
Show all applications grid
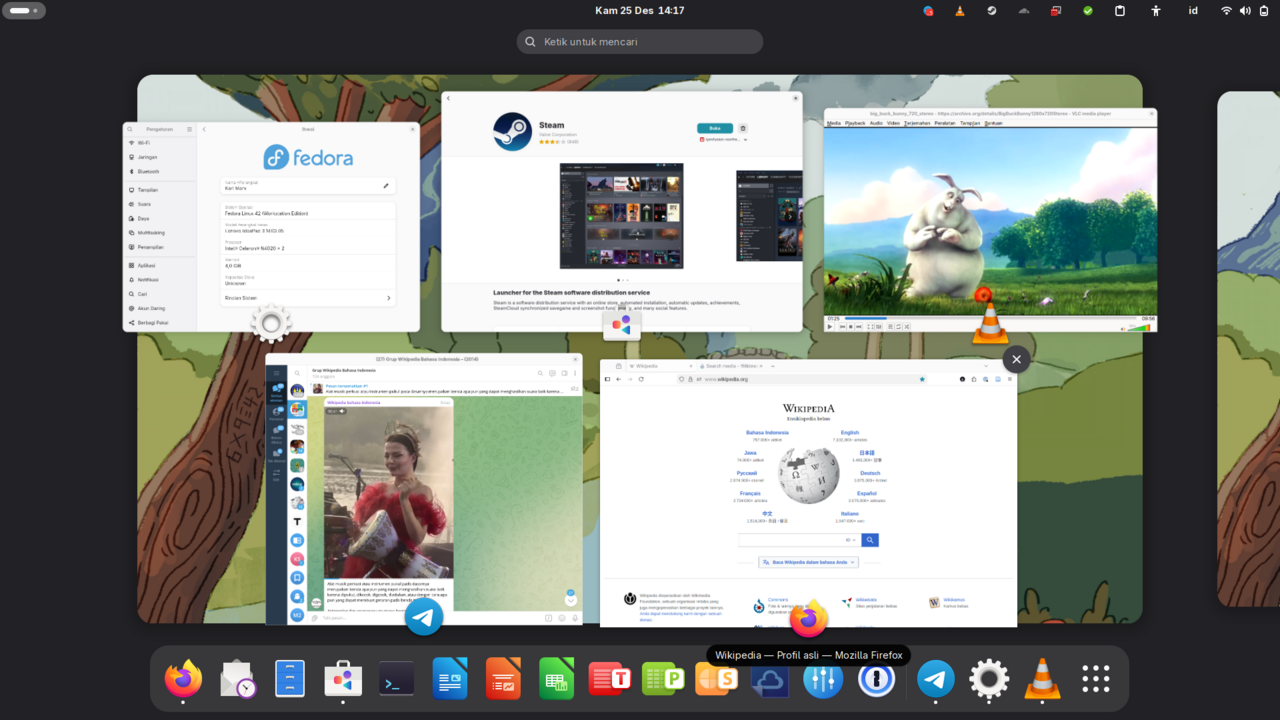[1096, 680]
